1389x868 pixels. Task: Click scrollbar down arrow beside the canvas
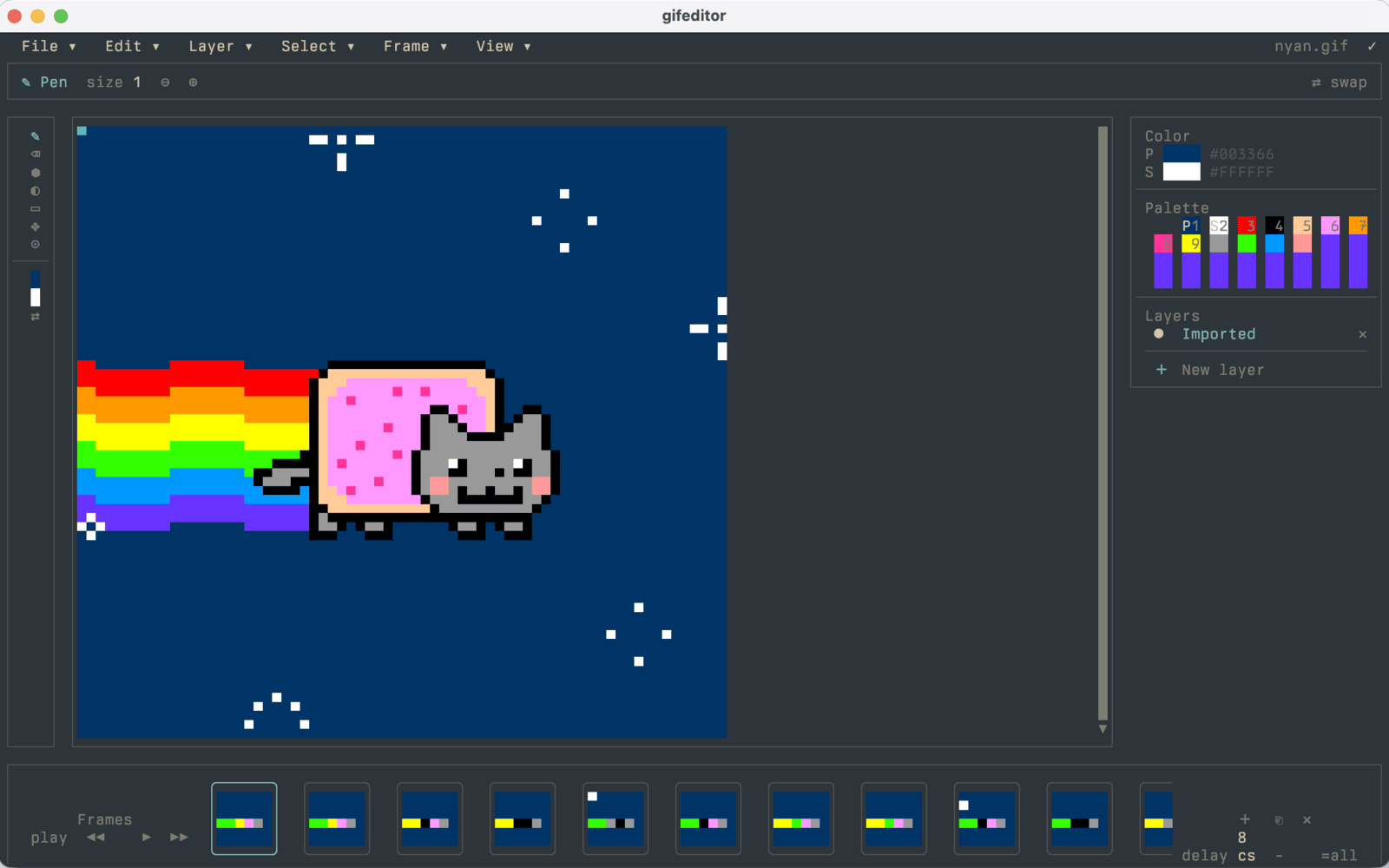click(1103, 729)
